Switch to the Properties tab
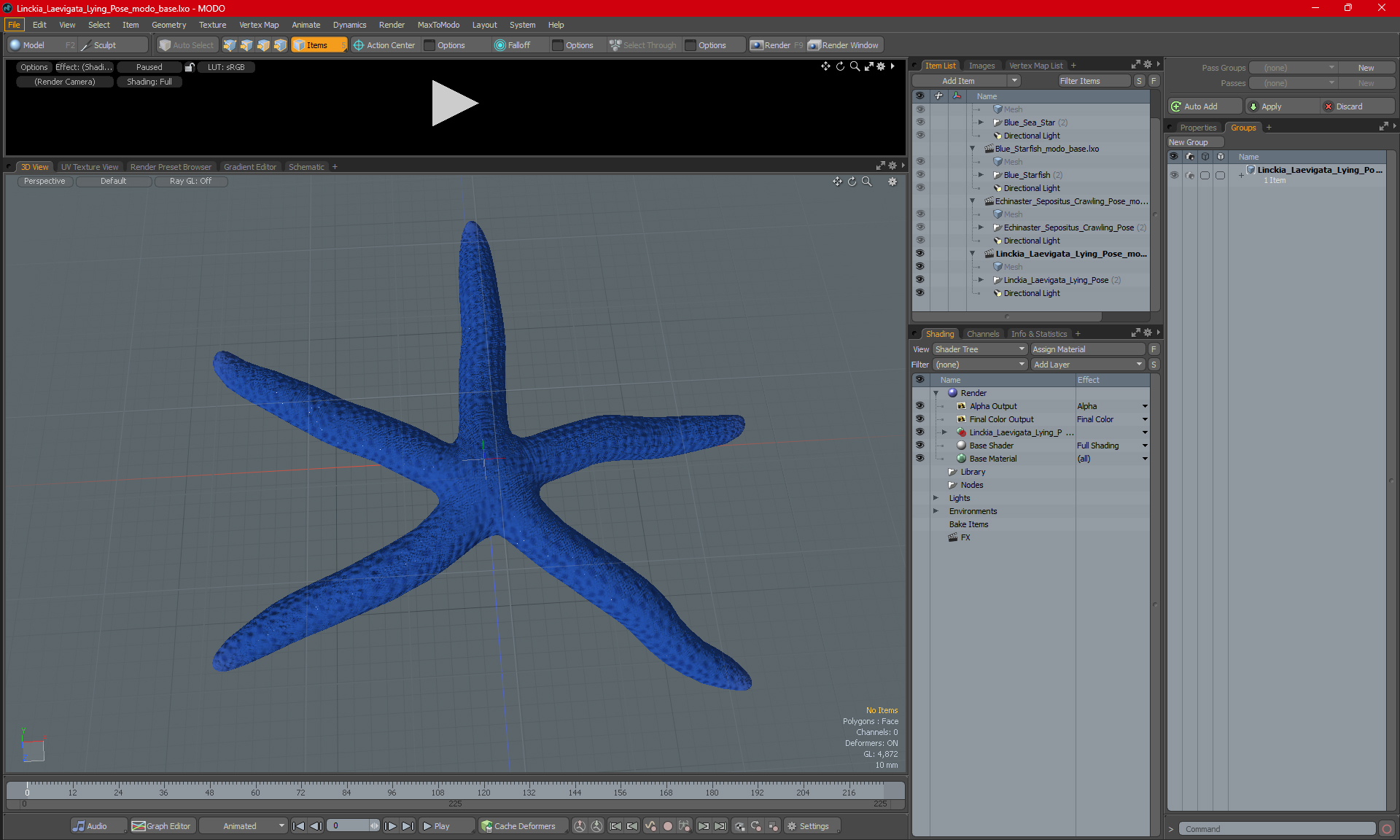 click(x=1198, y=128)
